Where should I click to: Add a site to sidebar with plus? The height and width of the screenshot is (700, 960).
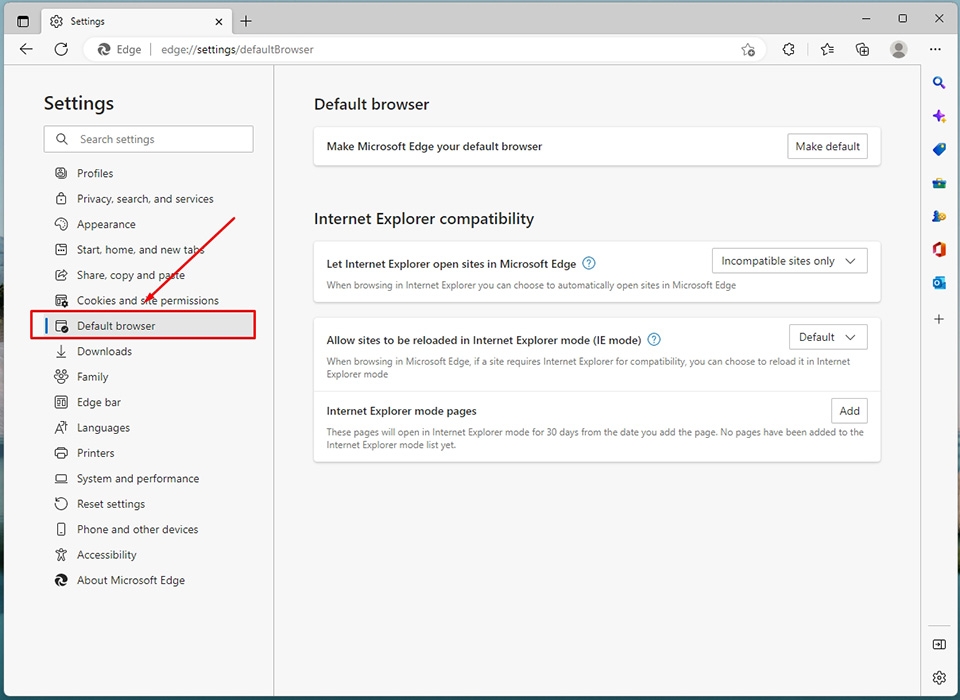click(x=939, y=319)
